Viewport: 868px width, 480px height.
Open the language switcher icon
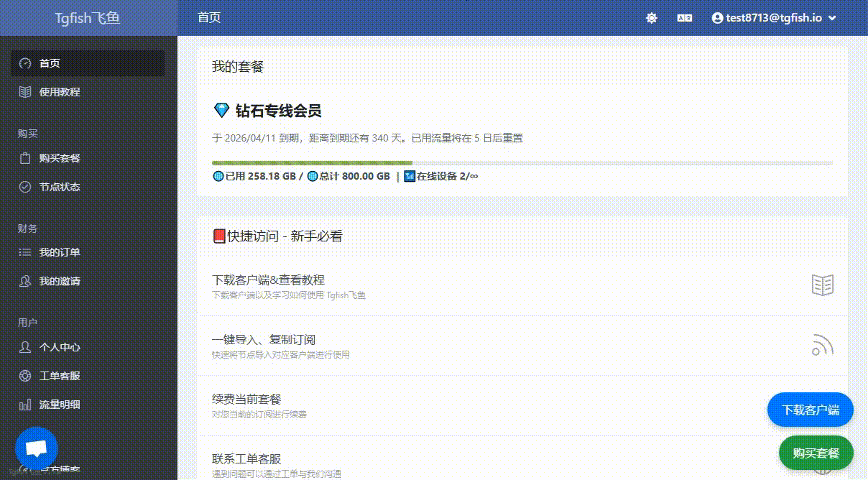685,18
